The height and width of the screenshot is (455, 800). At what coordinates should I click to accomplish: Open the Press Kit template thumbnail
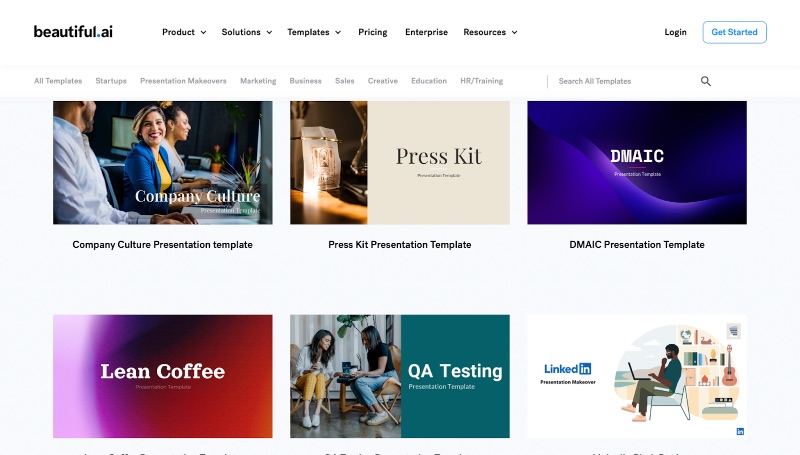(399, 162)
